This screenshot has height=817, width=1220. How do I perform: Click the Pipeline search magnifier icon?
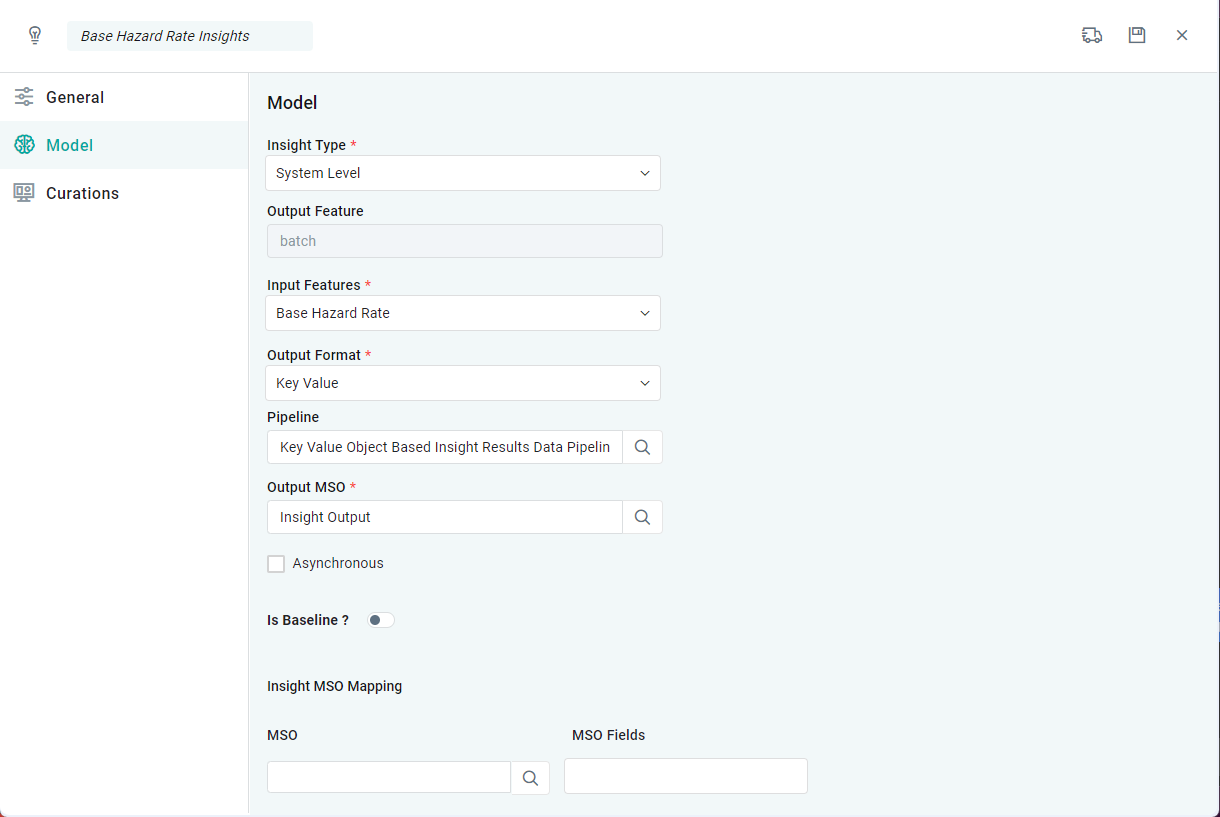642,447
